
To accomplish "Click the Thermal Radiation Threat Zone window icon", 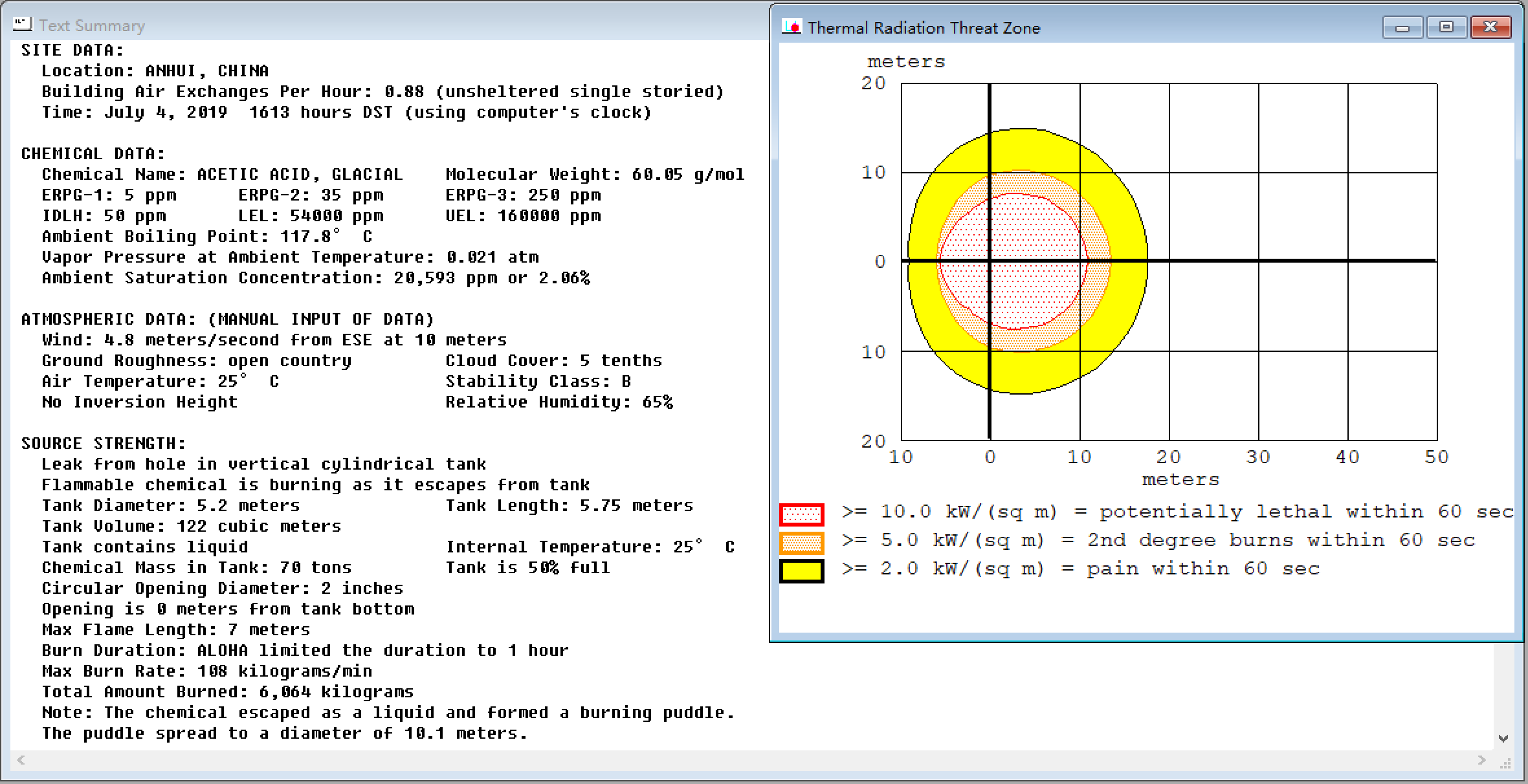I will pos(791,27).
